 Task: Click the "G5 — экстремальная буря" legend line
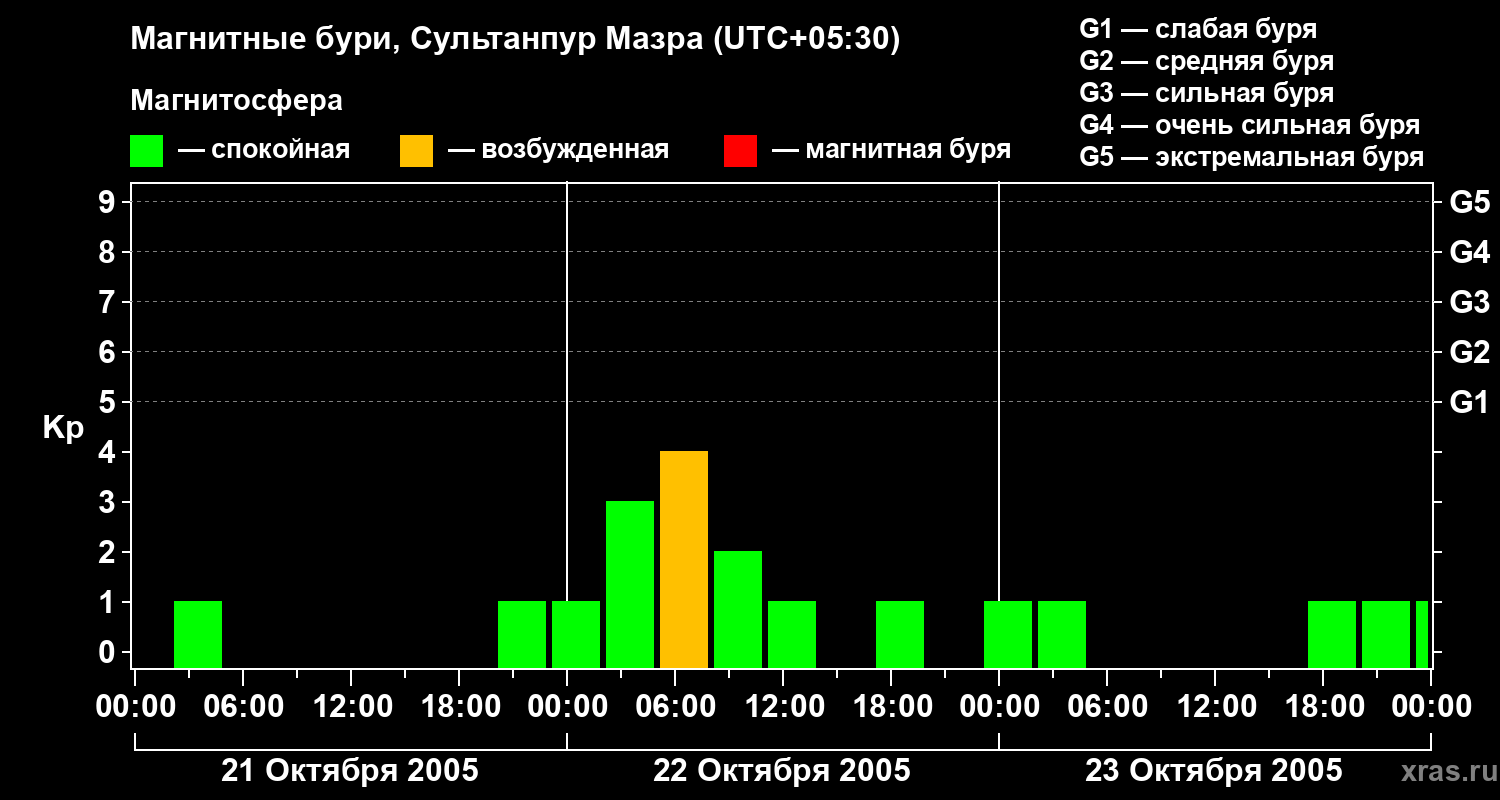click(1252, 157)
